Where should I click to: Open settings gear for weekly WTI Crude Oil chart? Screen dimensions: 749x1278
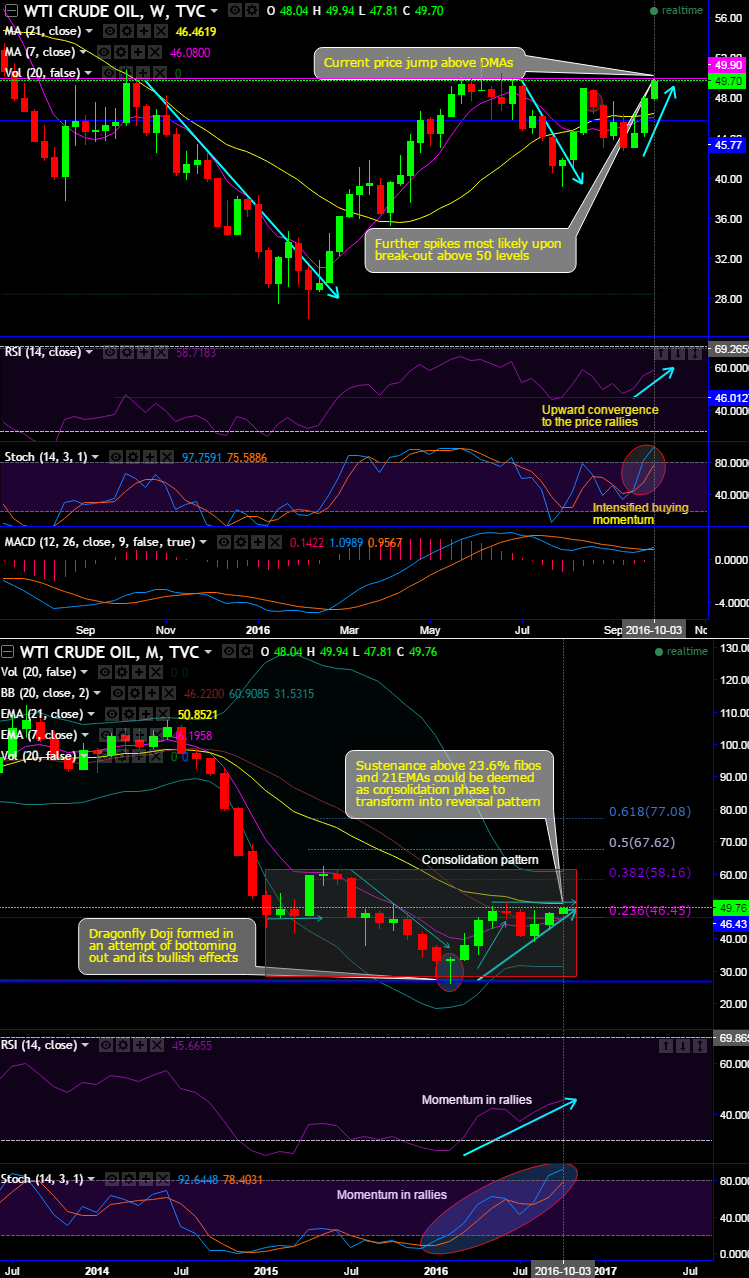click(251, 10)
